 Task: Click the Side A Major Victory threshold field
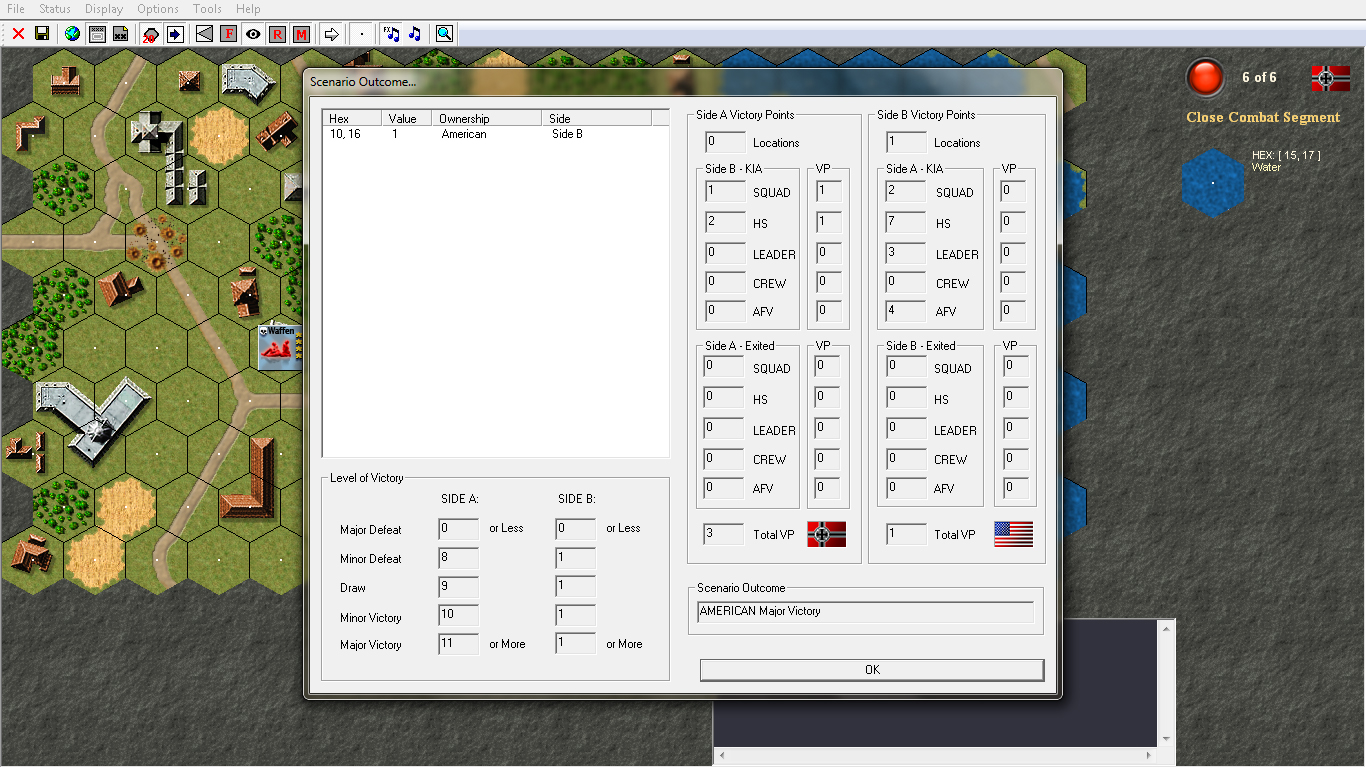458,644
